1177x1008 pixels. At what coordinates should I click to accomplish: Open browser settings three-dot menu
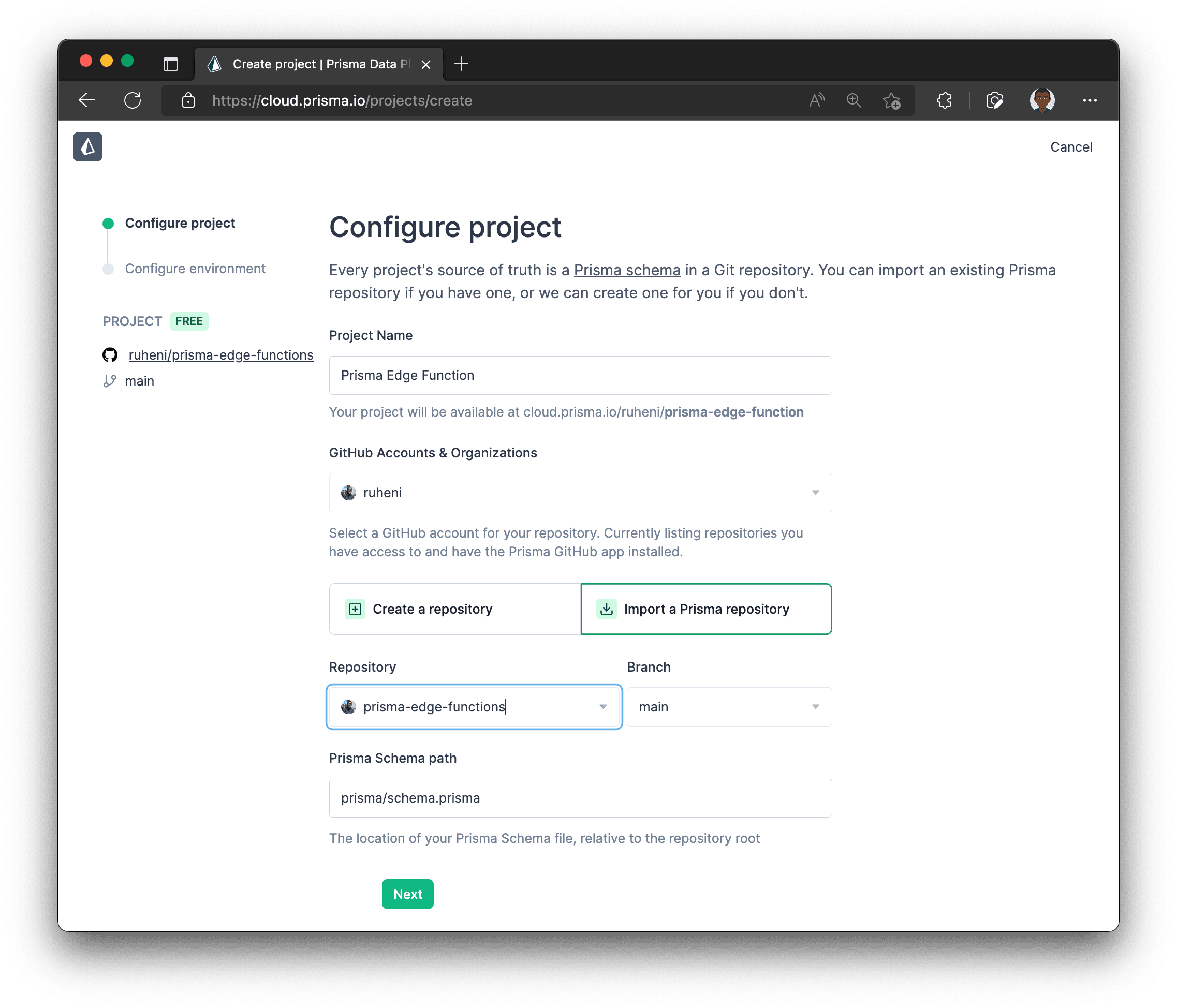(1090, 100)
